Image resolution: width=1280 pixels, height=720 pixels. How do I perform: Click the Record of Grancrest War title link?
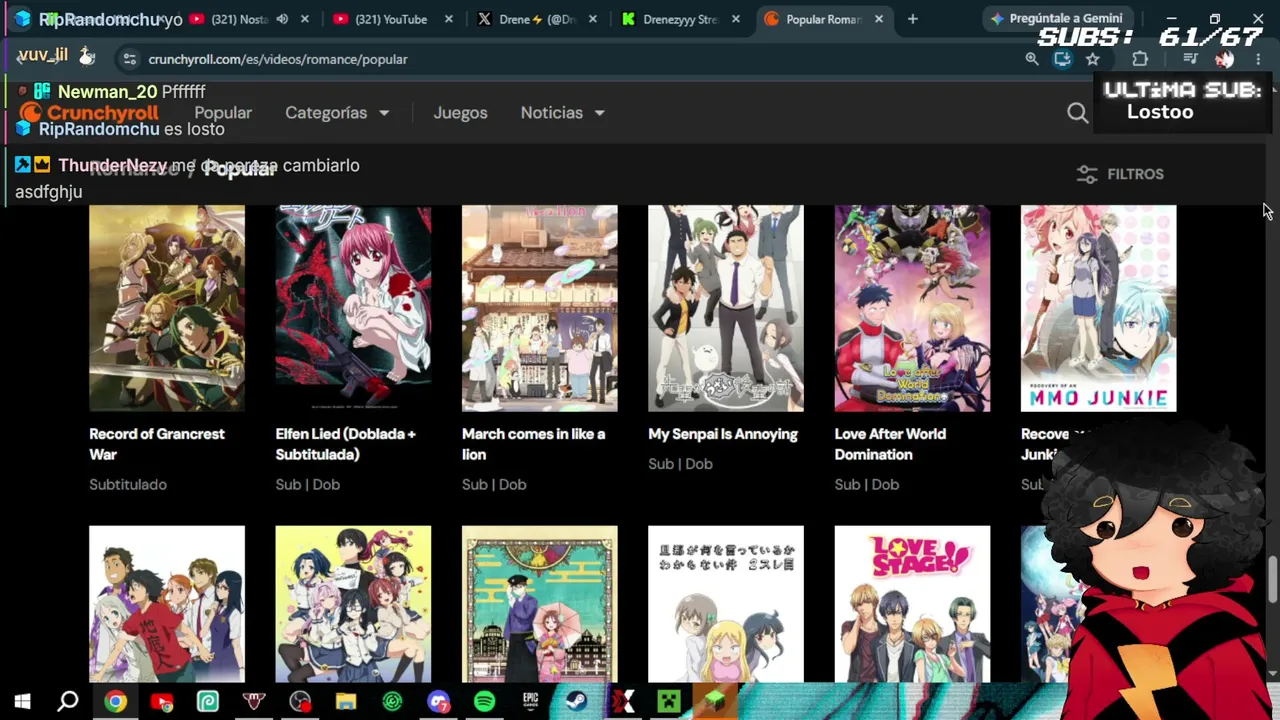tap(157, 444)
